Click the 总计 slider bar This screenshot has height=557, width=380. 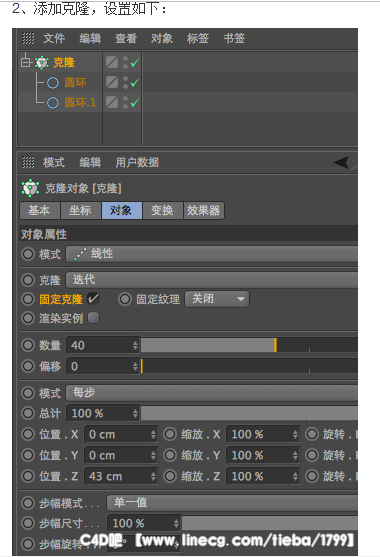(x=249, y=413)
